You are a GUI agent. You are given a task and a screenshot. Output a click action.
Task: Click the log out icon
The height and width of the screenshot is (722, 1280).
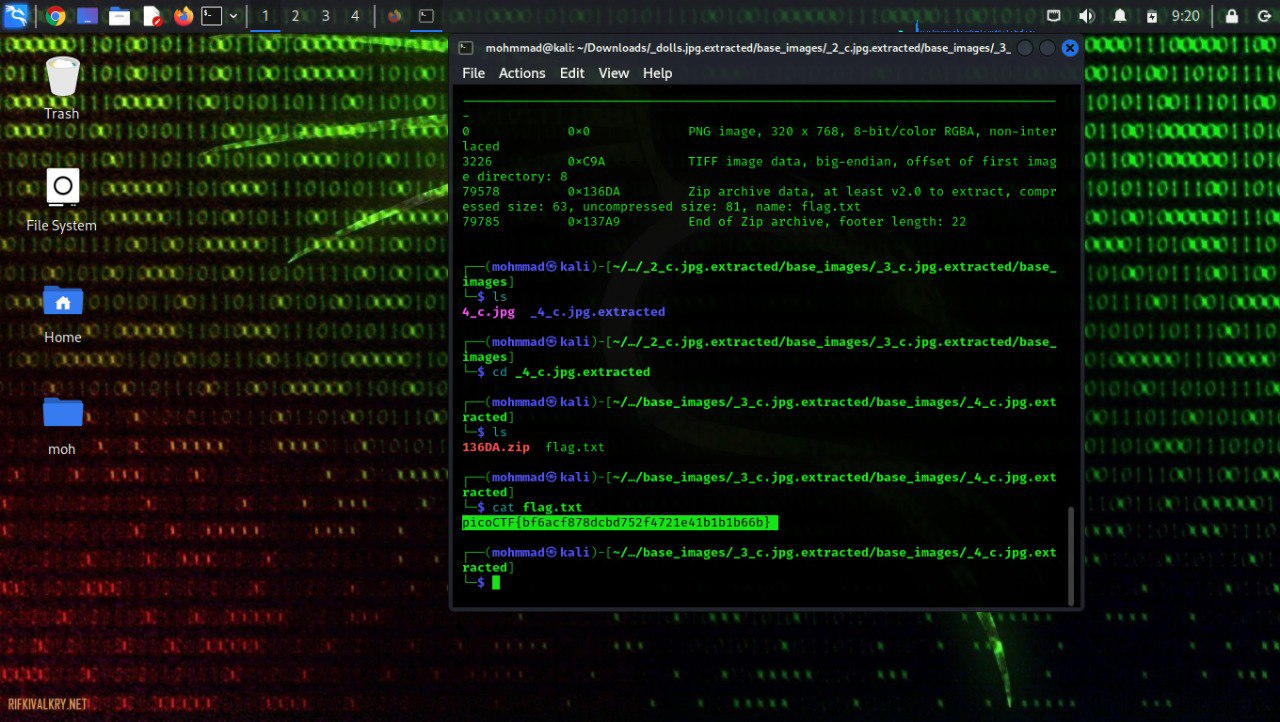1263,16
